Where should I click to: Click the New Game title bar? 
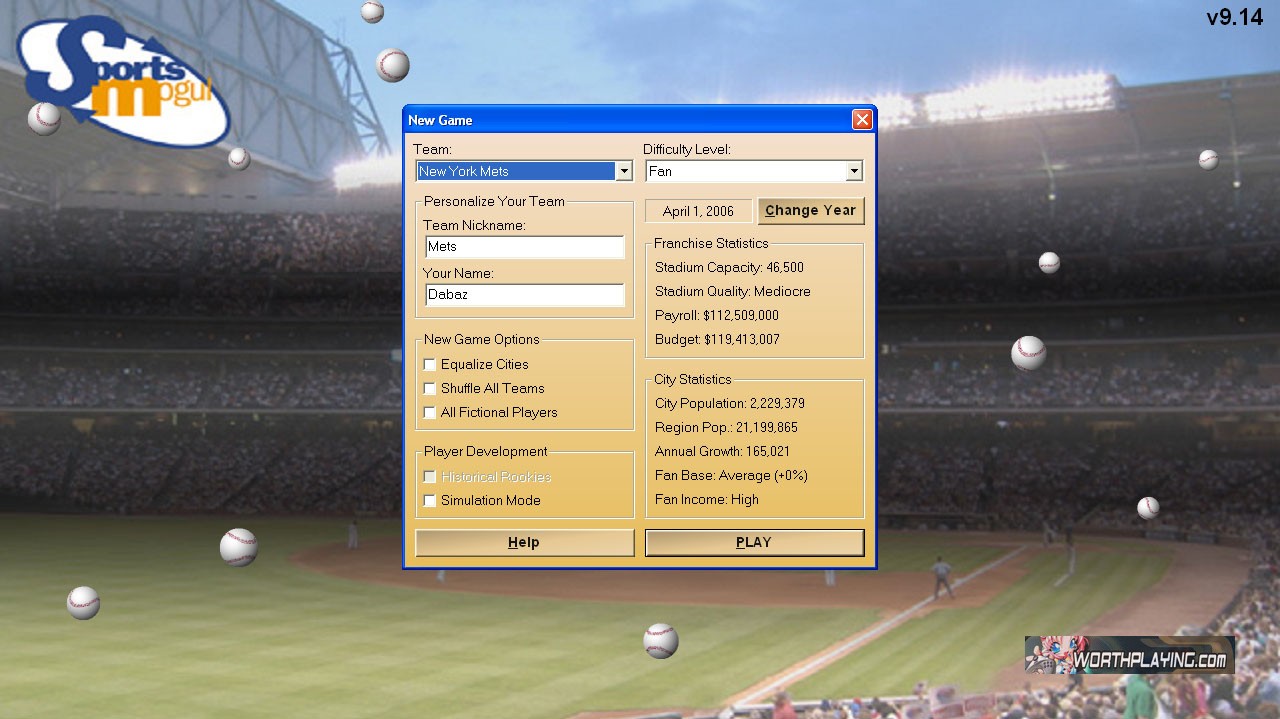(x=620, y=120)
